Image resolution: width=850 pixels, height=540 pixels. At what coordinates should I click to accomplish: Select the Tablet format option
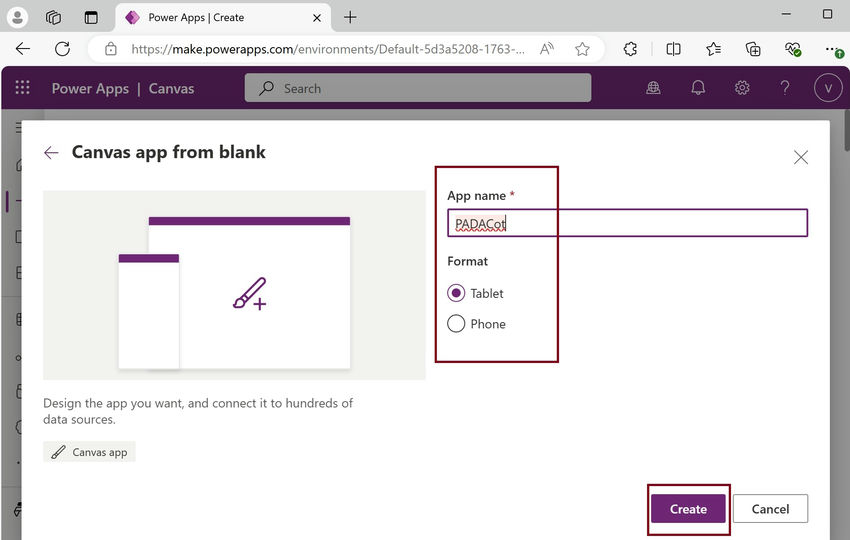tap(456, 293)
